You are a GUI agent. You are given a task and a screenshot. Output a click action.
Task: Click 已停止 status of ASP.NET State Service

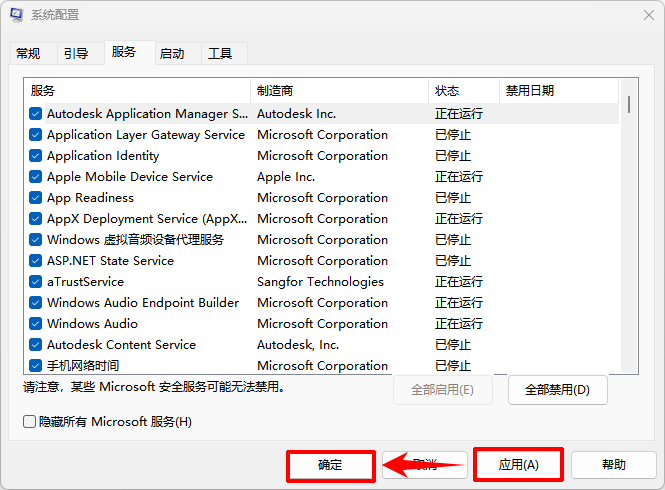(x=453, y=260)
